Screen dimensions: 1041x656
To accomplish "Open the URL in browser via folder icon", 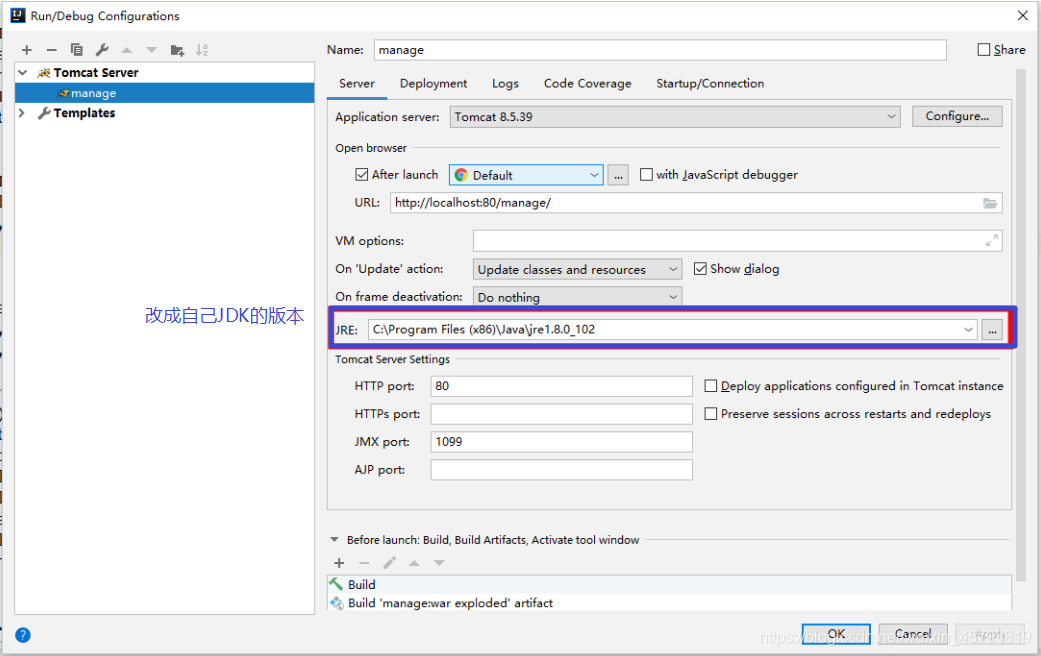I will pyautogui.click(x=990, y=202).
